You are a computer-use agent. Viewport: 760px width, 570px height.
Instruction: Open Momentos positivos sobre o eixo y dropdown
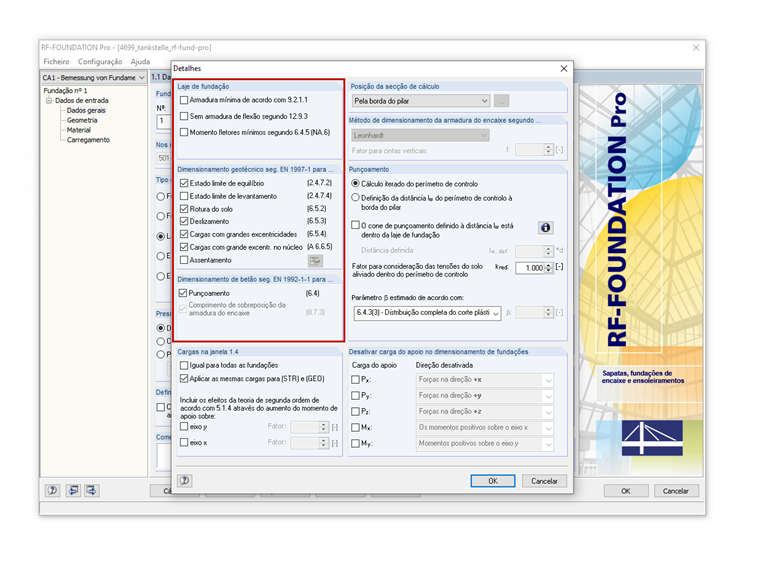(x=485, y=444)
